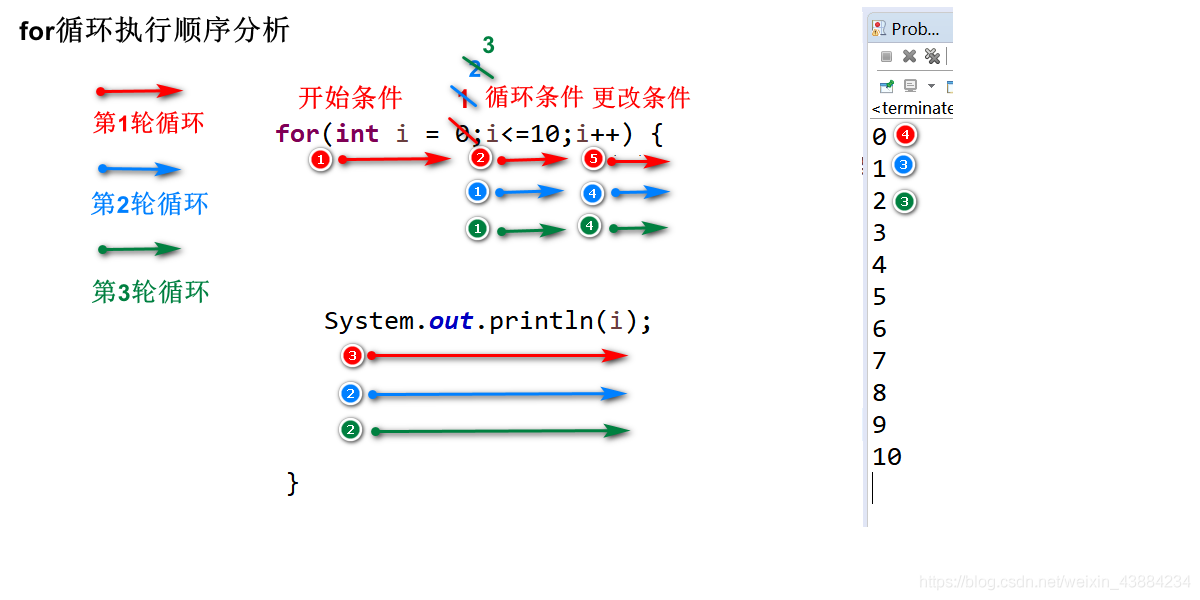Click Remove All Terminated Launches double-X icon
Viewport: 1200px width, 600px height.
932,57
